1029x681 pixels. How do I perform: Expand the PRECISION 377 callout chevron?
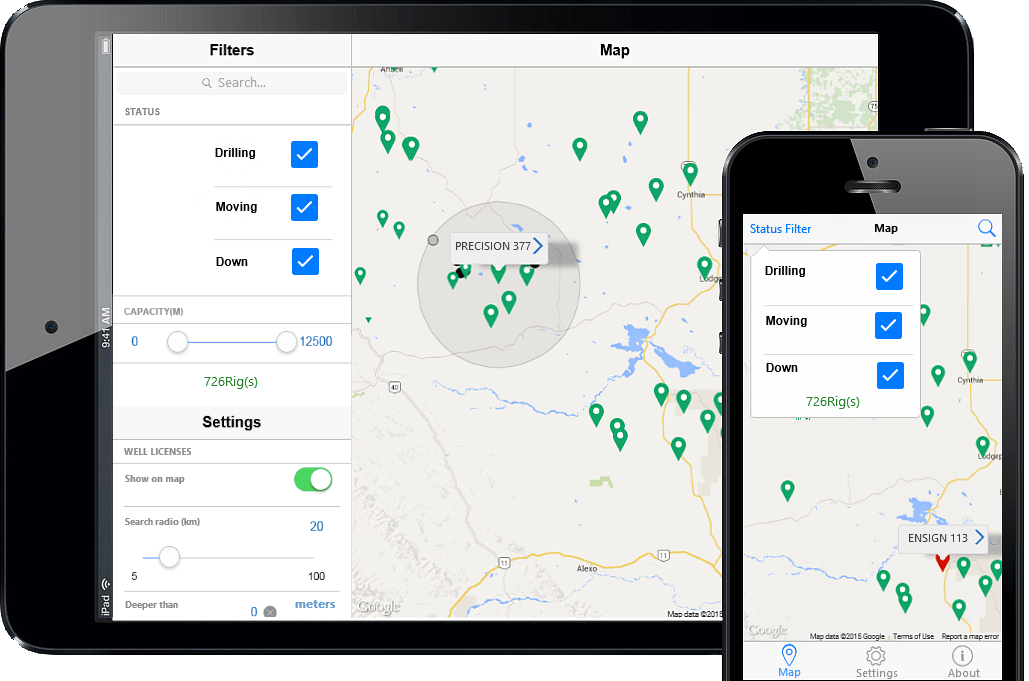[538, 246]
